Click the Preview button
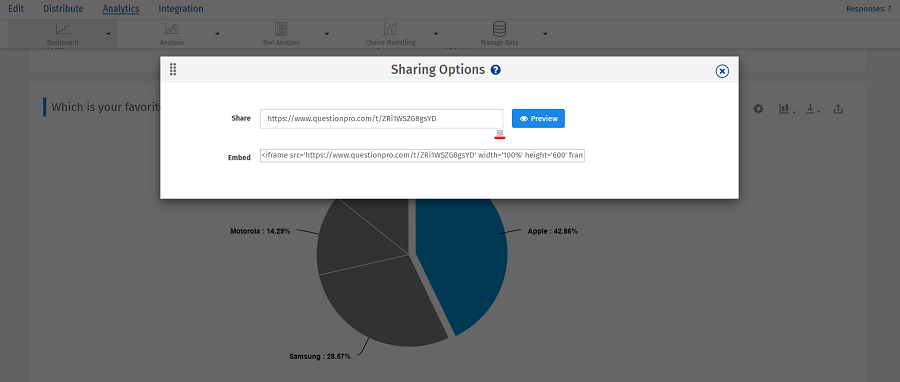Viewport: 900px width, 382px height. coord(538,119)
